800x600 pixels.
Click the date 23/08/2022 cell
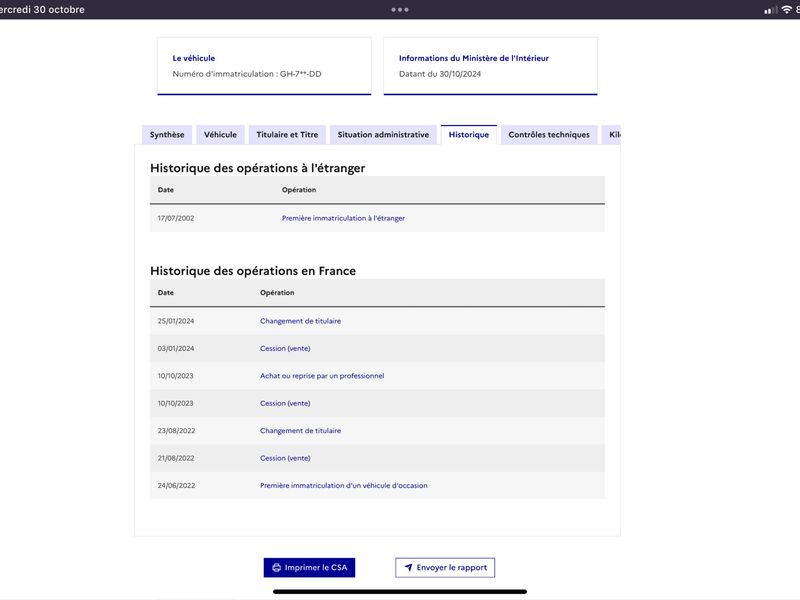[x=177, y=431]
